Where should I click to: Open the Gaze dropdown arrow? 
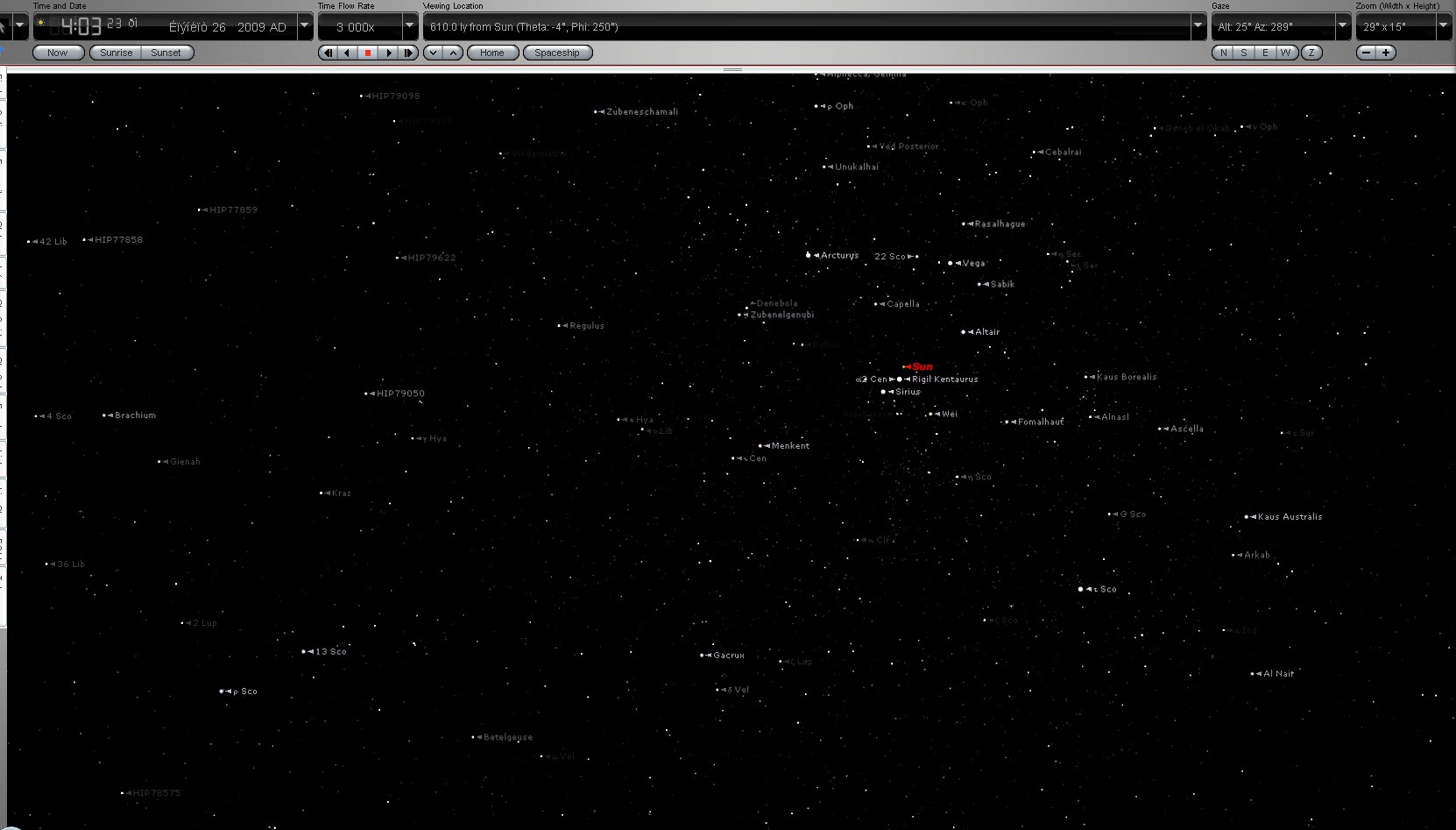(1342, 27)
